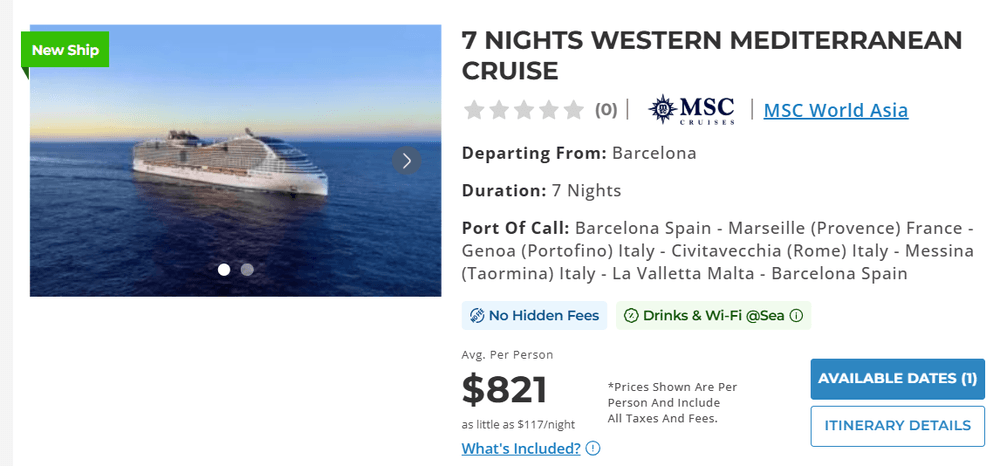Click the first rating star
The height and width of the screenshot is (466, 1000).
(474, 110)
